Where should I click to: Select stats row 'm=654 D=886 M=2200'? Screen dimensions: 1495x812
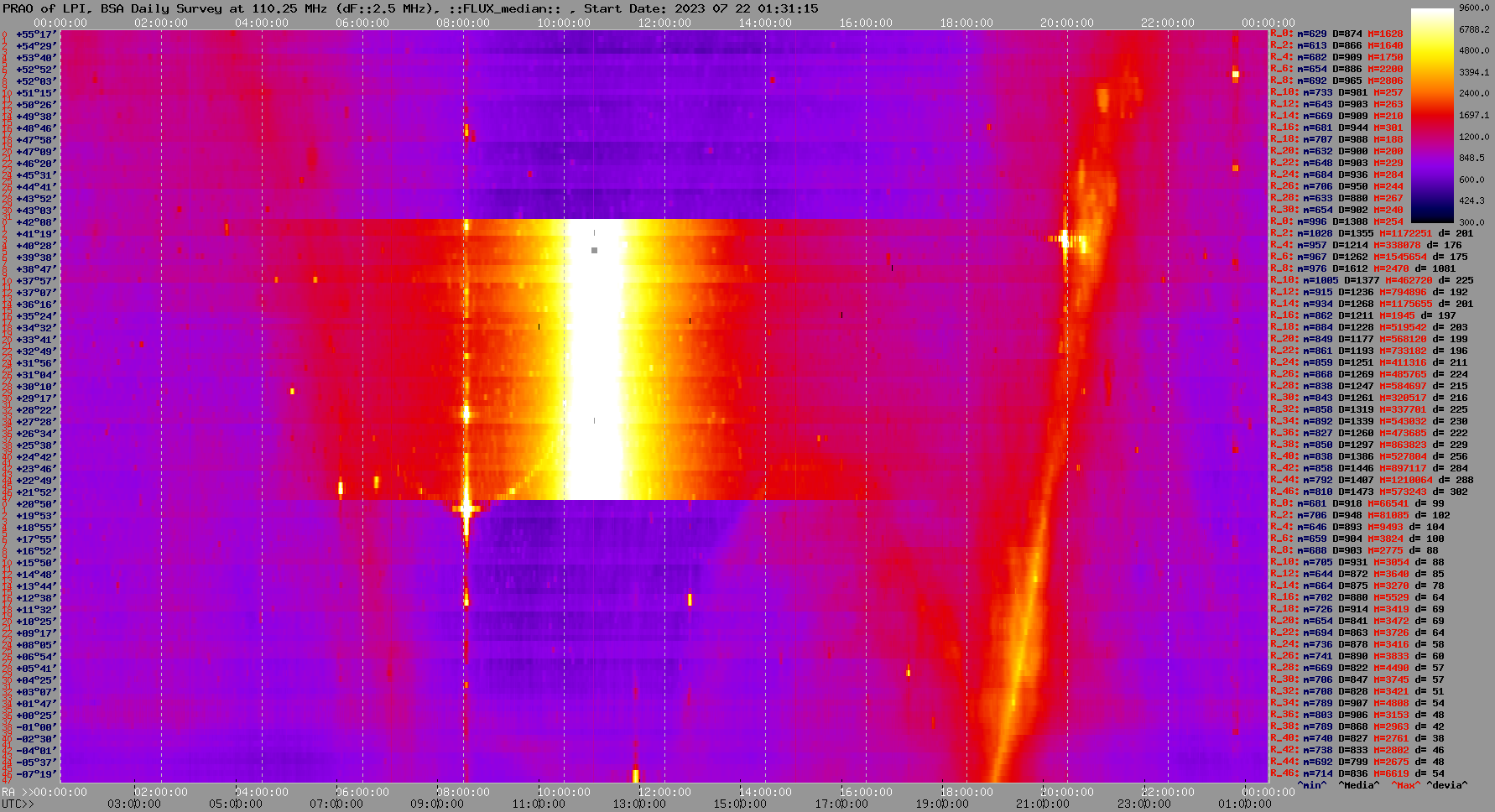(1336, 70)
